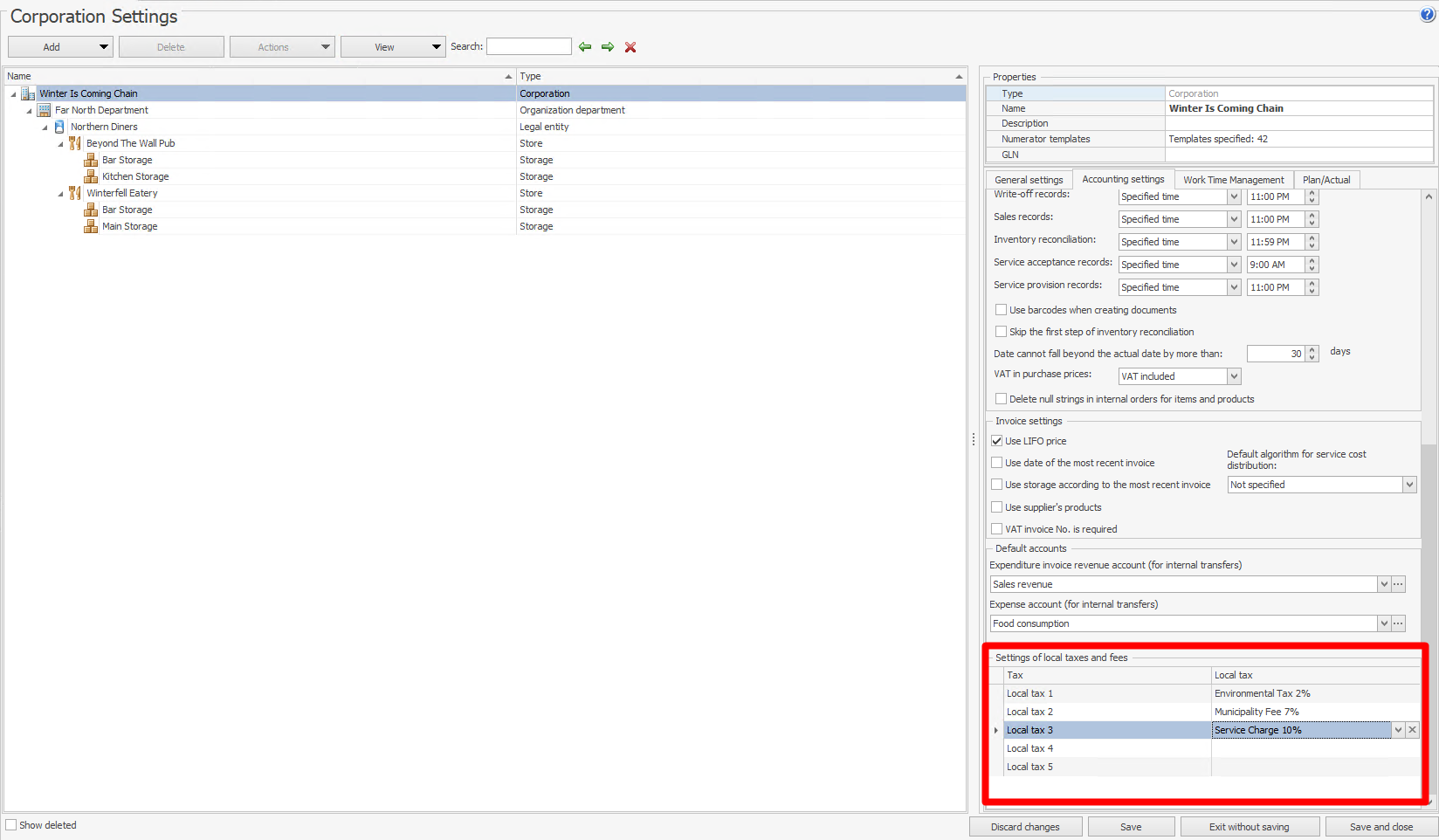Image resolution: width=1439 pixels, height=840 pixels.
Task: Open the View dropdown button
Action: [393, 47]
